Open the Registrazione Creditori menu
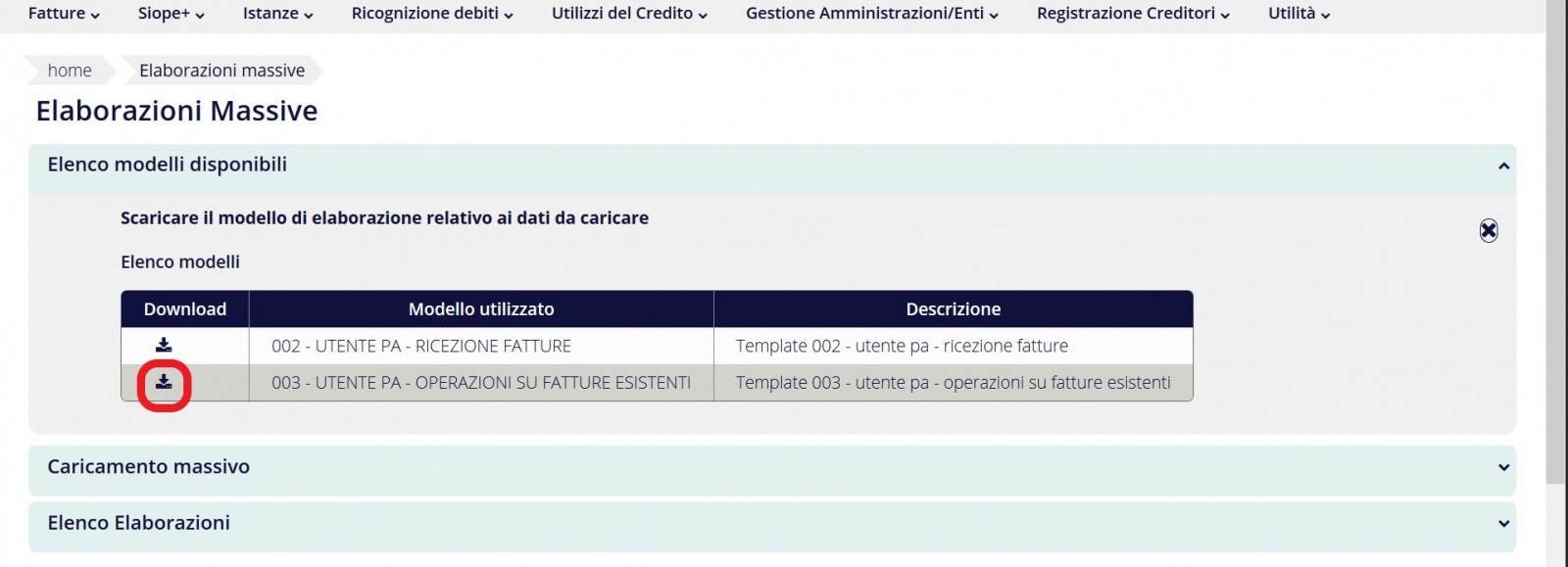The height and width of the screenshot is (567, 1568). [x=1133, y=14]
